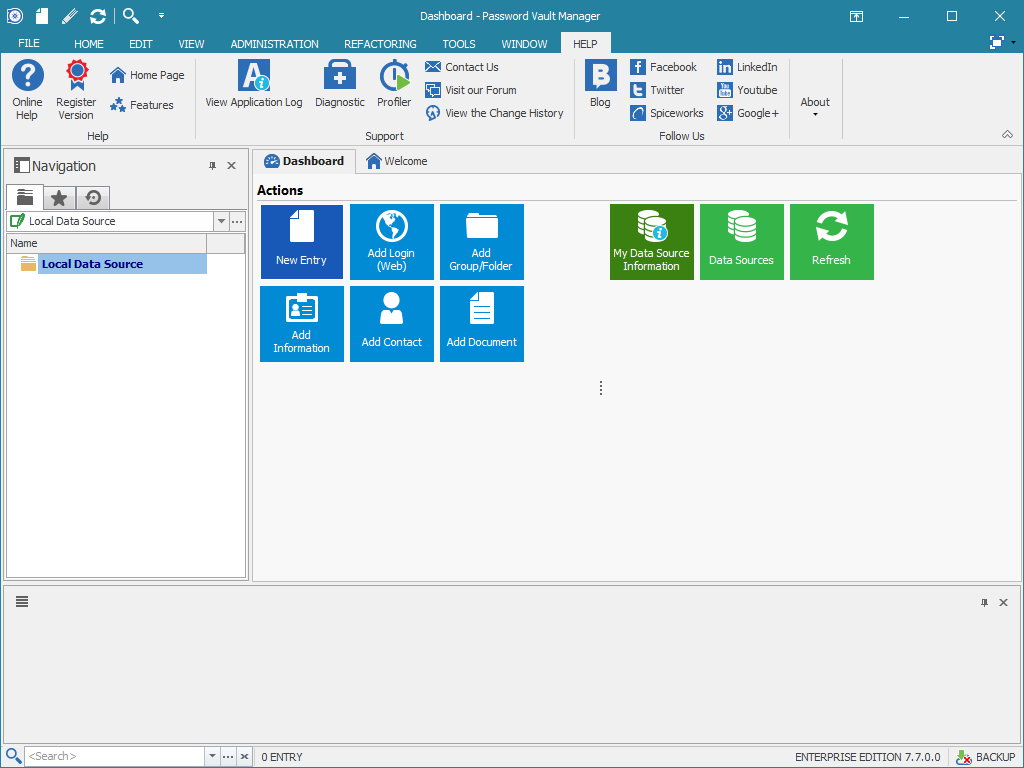Click the new document quick access icon

click(x=42, y=16)
